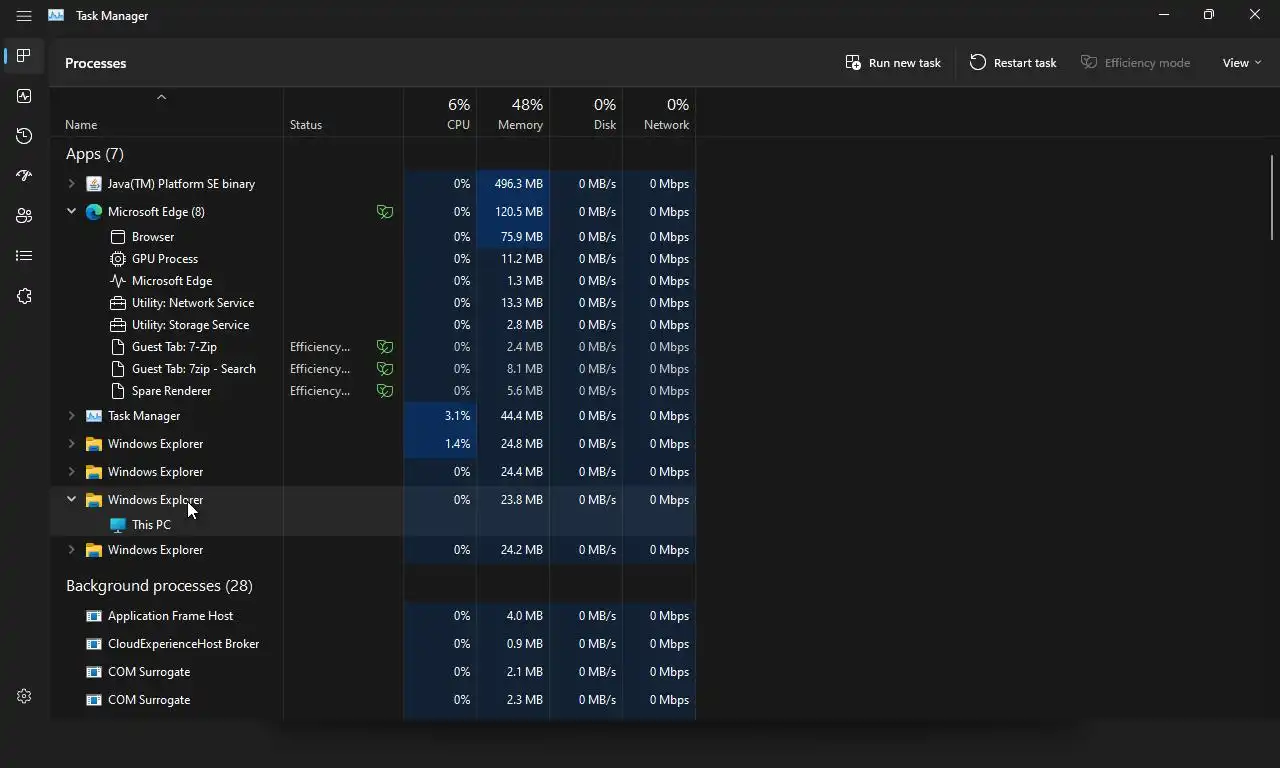
Task: Sort processes by Status column
Action: click(x=344, y=112)
